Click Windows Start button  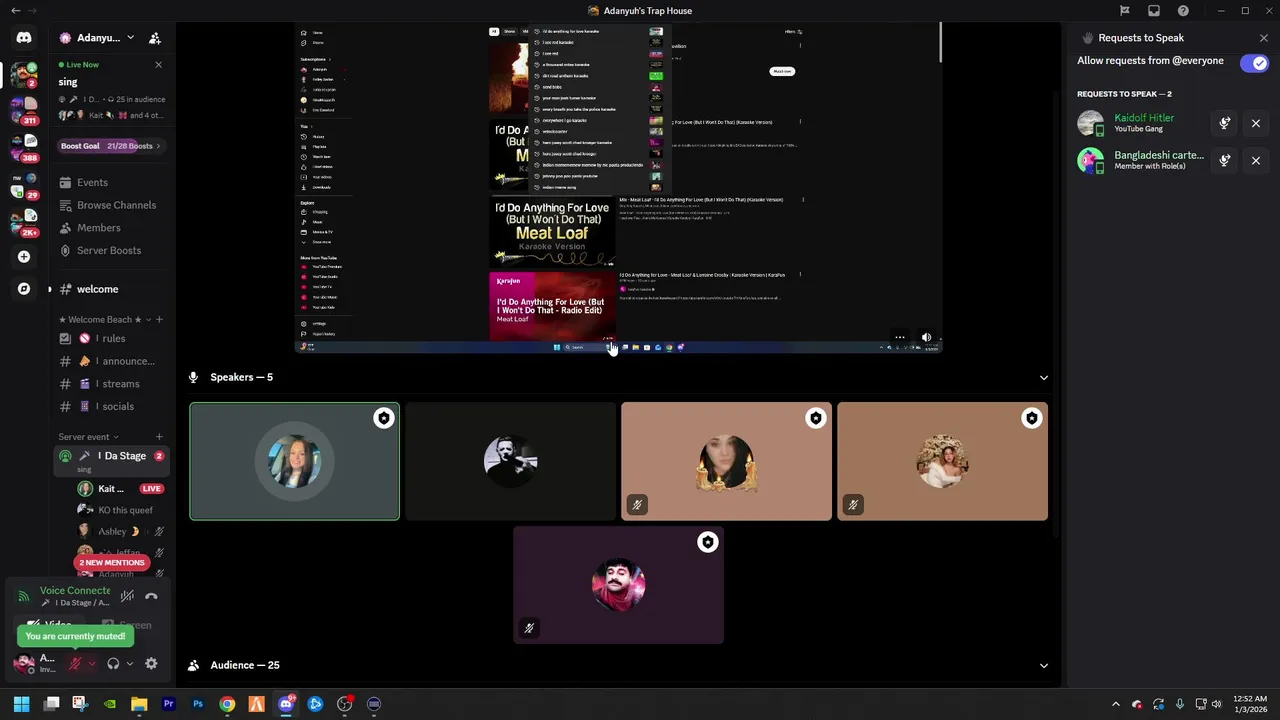point(21,704)
